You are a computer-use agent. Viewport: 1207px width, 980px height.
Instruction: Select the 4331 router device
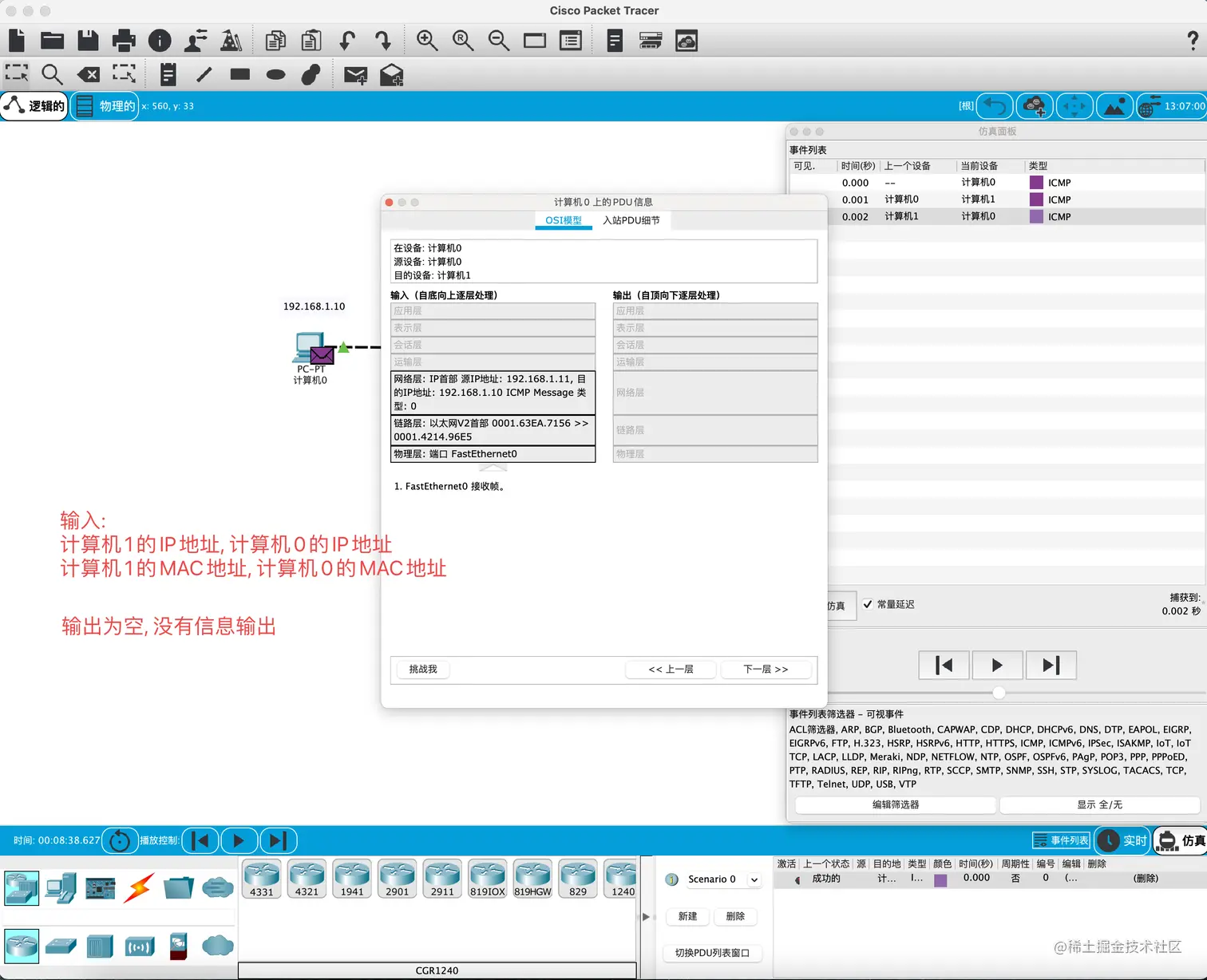pyautogui.click(x=262, y=879)
